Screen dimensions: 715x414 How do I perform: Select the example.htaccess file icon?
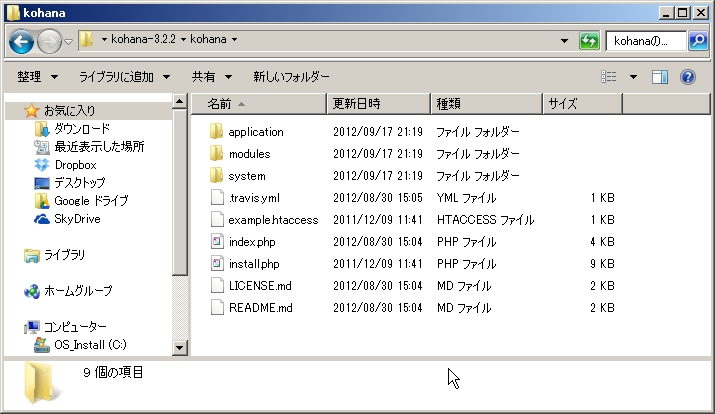(218, 219)
